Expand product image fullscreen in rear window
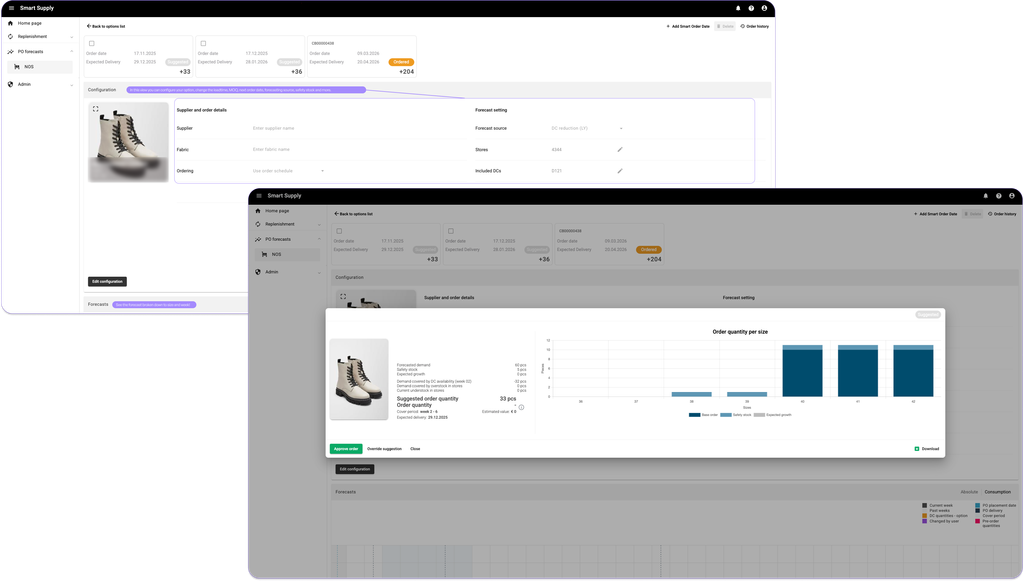The height and width of the screenshot is (581, 1024). pyautogui.click(x=95, y=109)
